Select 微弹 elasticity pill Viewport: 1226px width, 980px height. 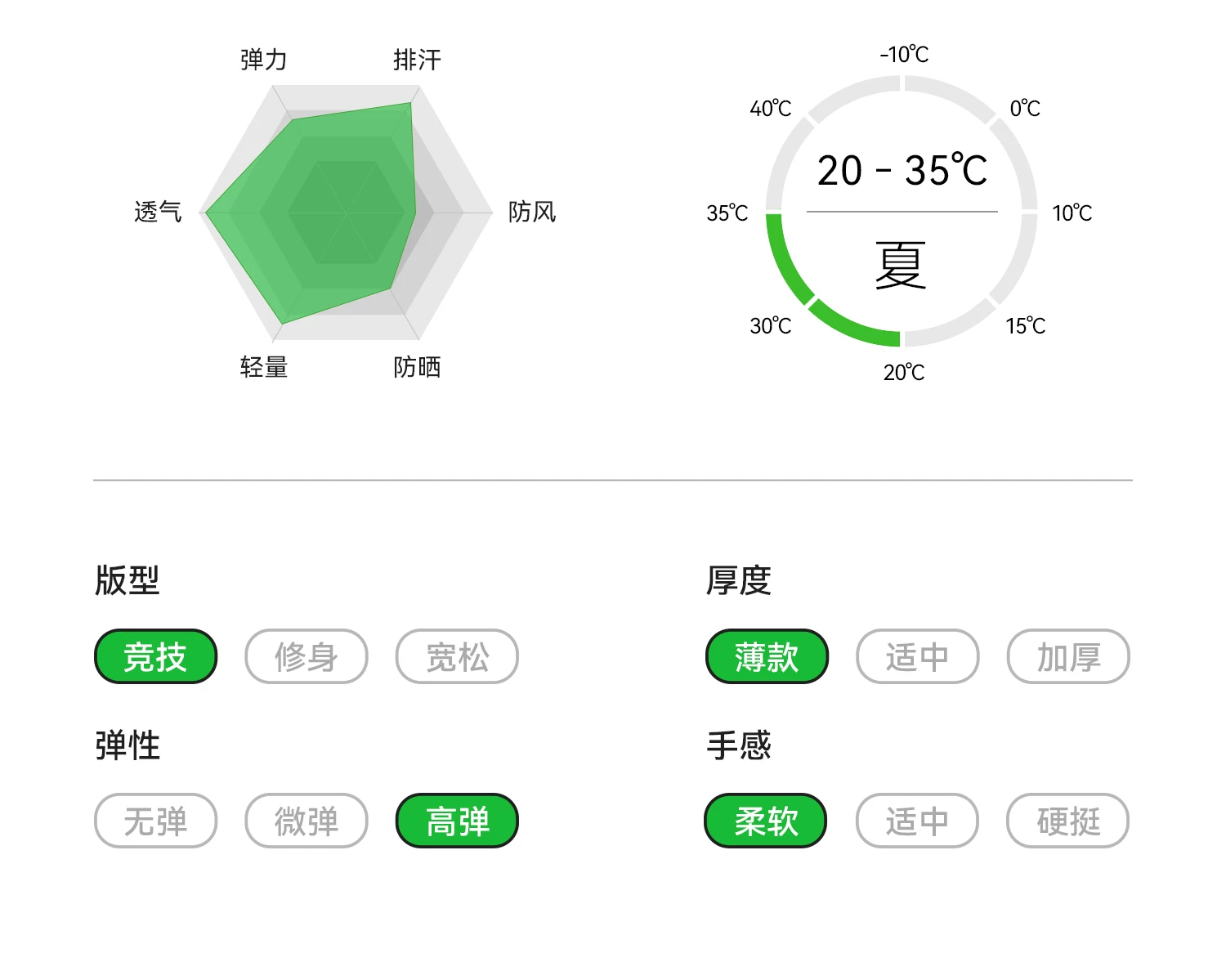click(x=306, y=821)
